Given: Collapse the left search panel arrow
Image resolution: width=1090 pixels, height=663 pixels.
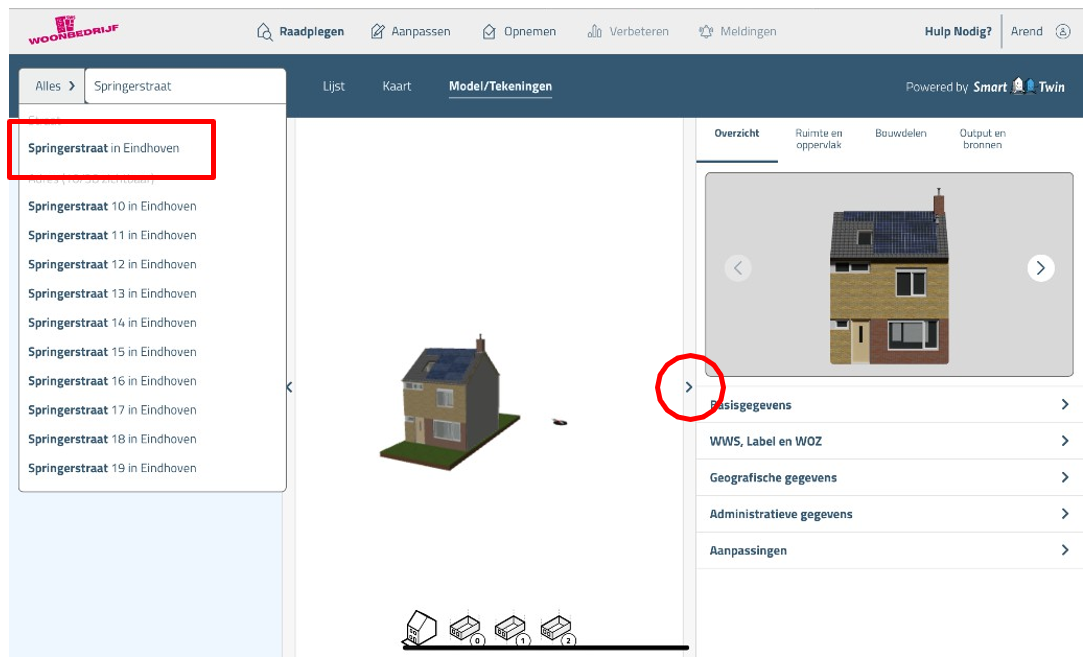Looking at the screenshot, I should (289, 387).
